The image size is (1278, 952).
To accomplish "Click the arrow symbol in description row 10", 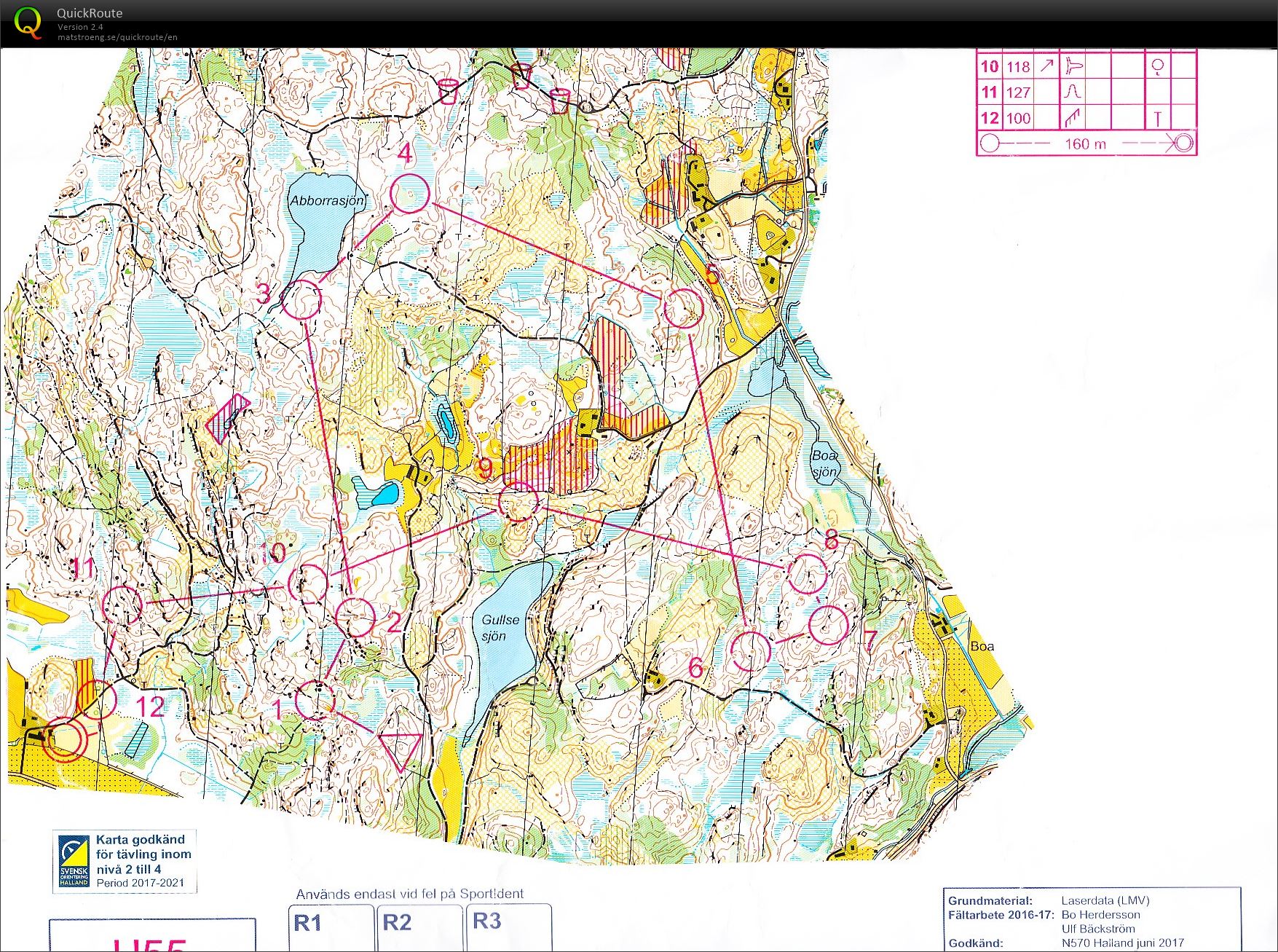I will (x=1046, y=66).
